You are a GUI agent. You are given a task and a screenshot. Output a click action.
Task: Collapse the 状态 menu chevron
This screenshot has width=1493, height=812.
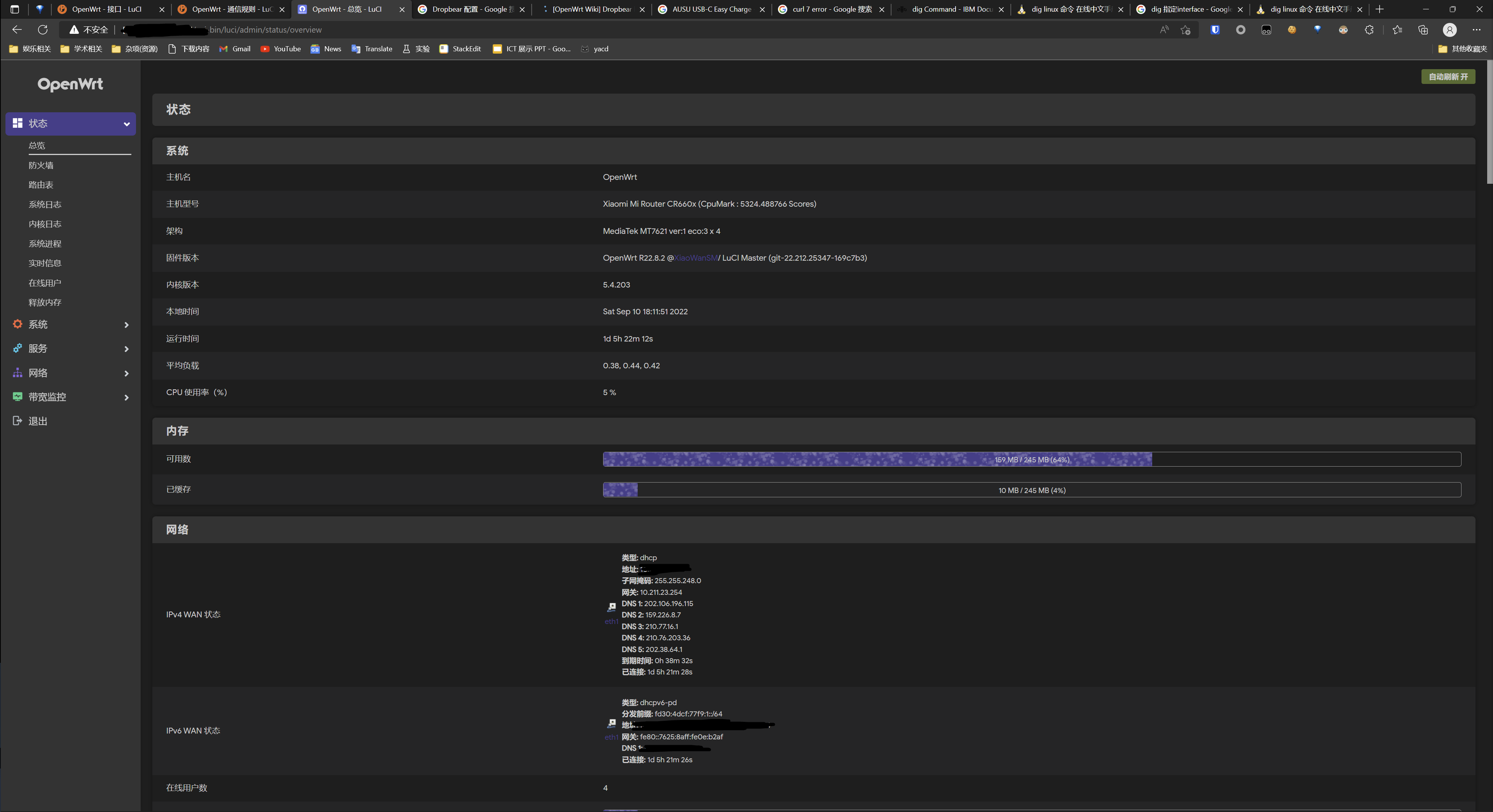point(126,124)
